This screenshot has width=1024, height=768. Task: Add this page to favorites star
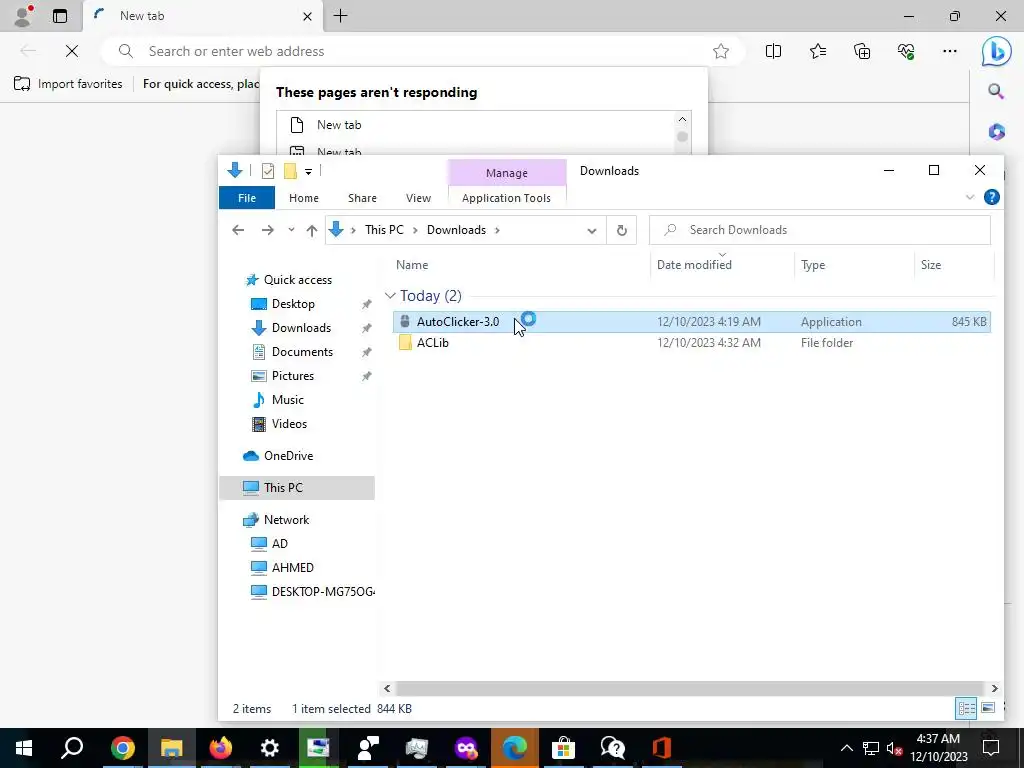point(721,51)
